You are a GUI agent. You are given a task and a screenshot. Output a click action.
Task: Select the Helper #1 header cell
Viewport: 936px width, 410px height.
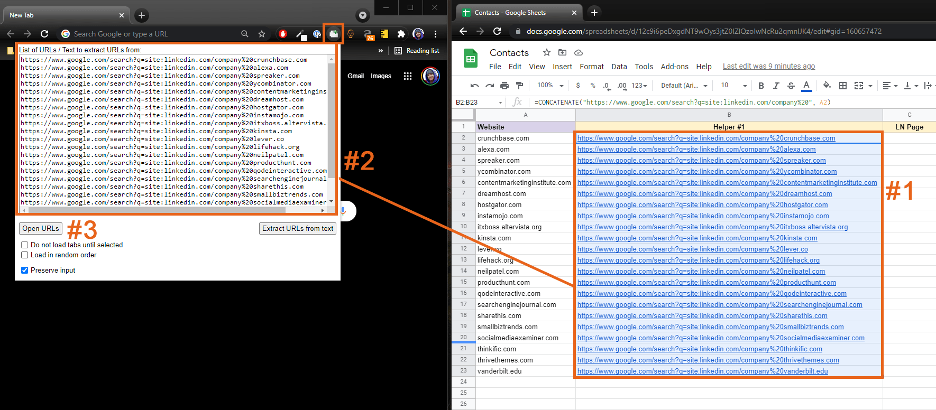point(729,127)
